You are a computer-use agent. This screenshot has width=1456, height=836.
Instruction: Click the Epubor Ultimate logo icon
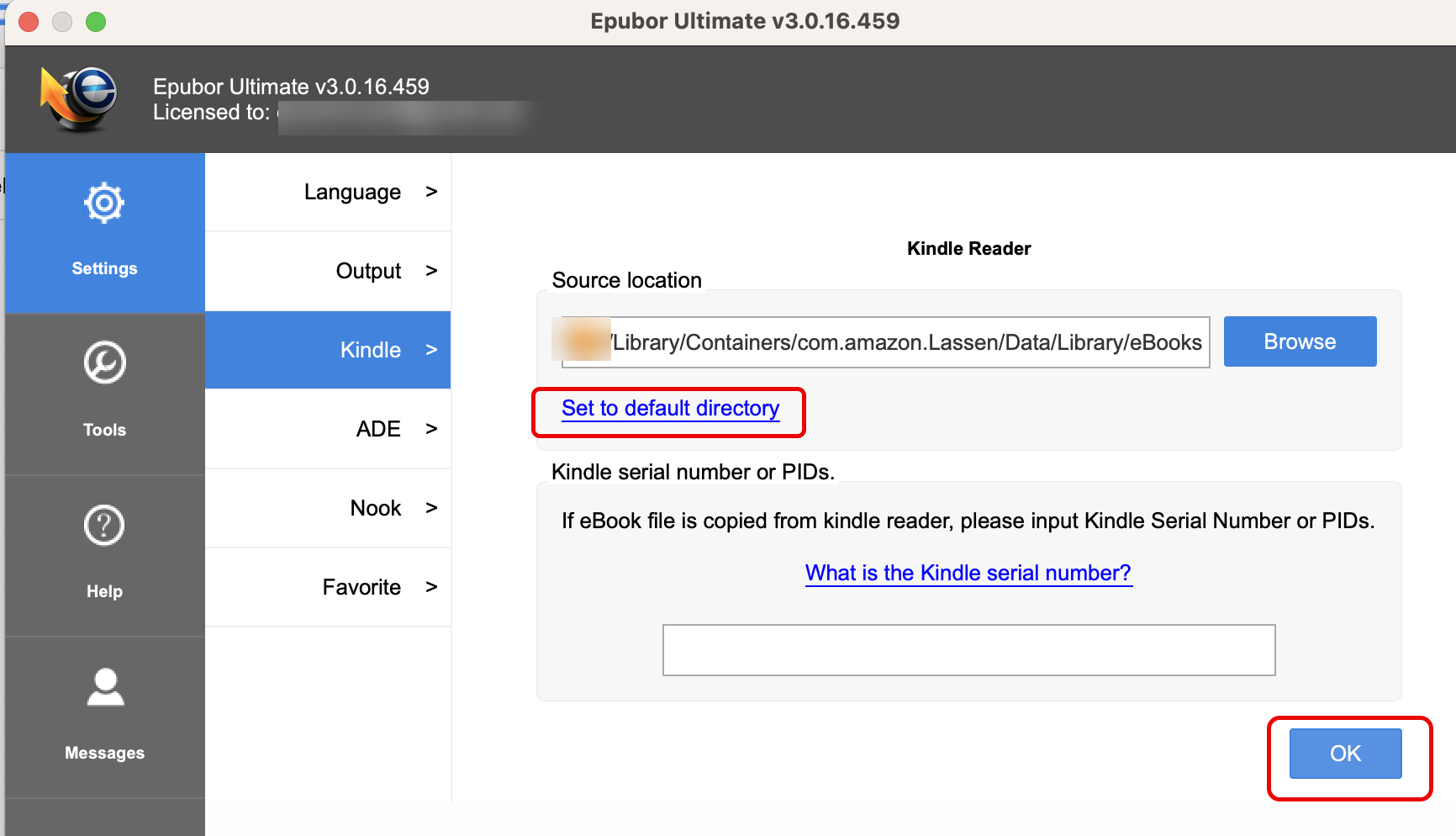coord(79,98)
